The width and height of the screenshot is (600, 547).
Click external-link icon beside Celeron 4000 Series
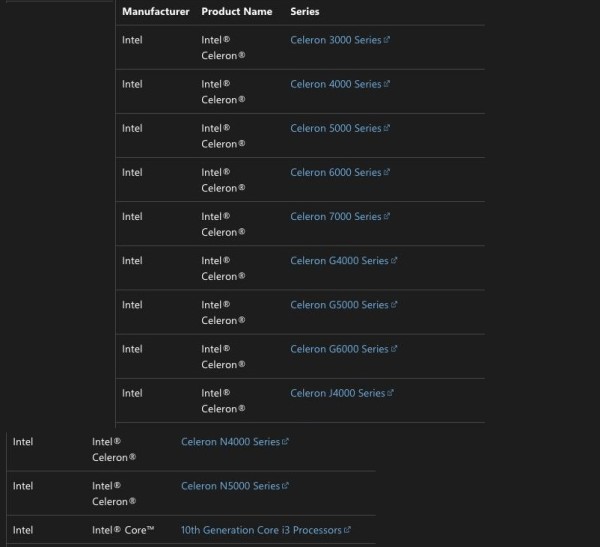386,83
